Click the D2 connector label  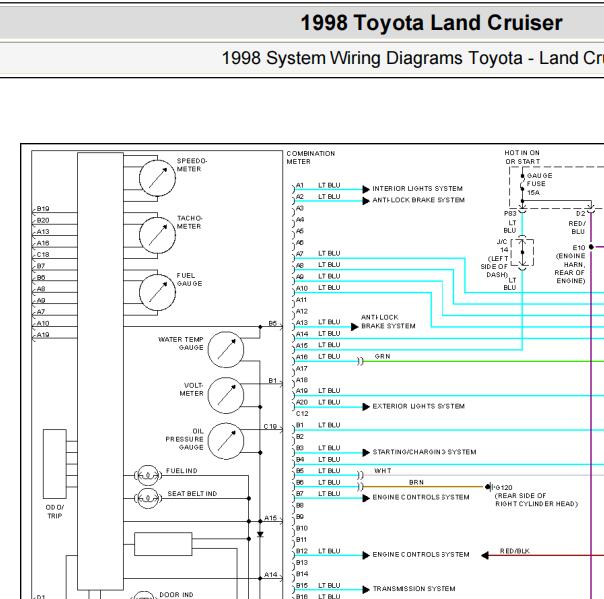tap(580, 213)
